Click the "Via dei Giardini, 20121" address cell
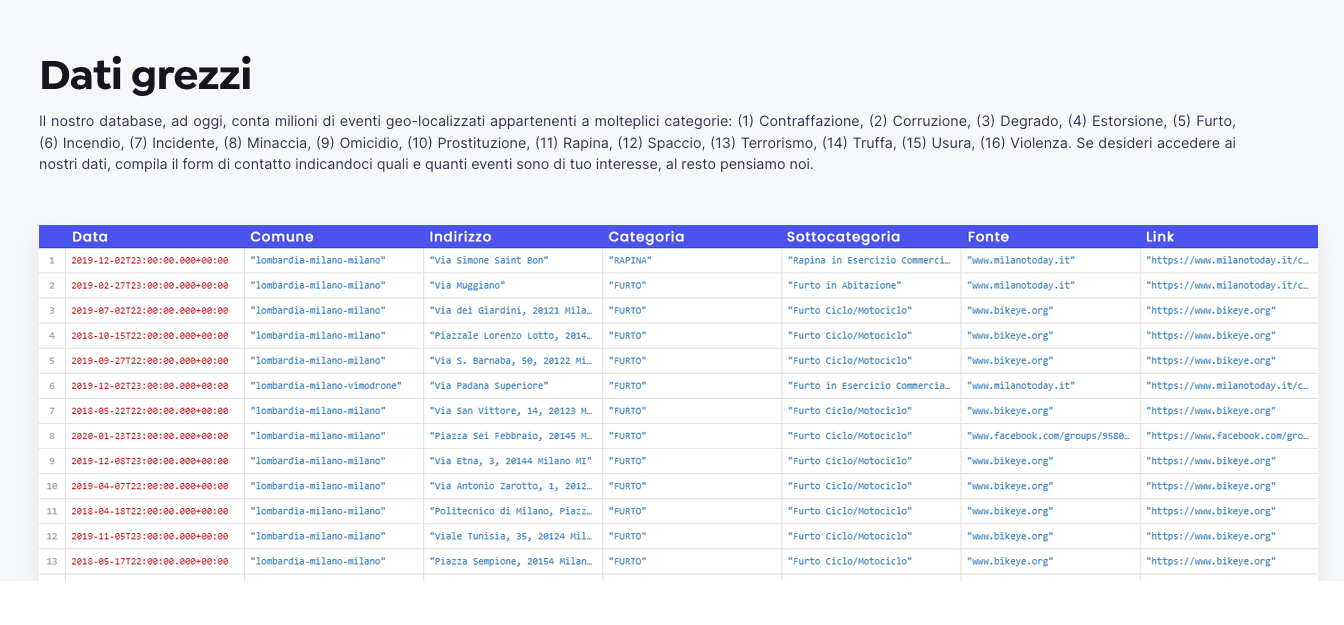 513,311
